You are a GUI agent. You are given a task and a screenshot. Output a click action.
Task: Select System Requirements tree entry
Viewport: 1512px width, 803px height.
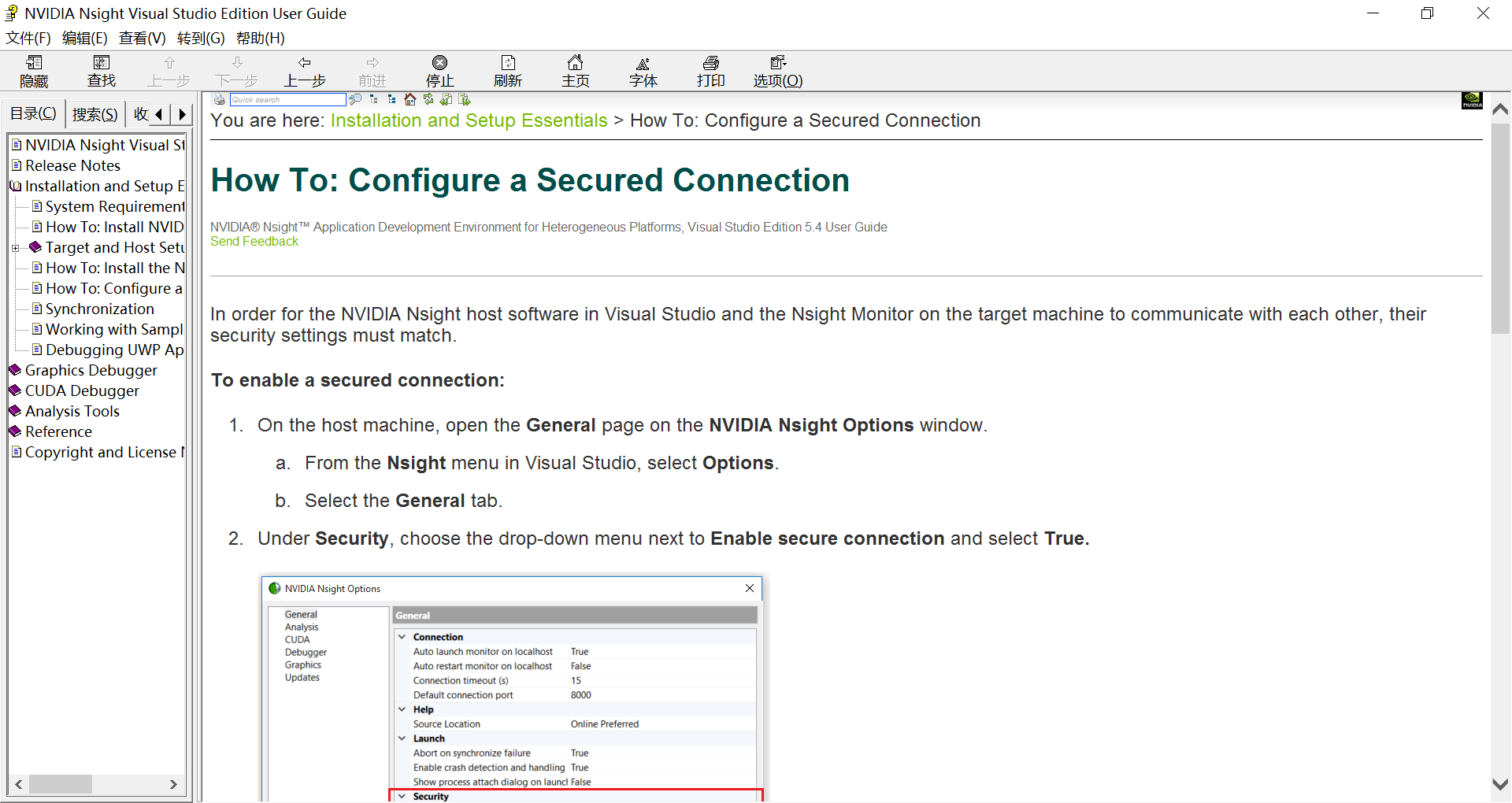point(115,206)
